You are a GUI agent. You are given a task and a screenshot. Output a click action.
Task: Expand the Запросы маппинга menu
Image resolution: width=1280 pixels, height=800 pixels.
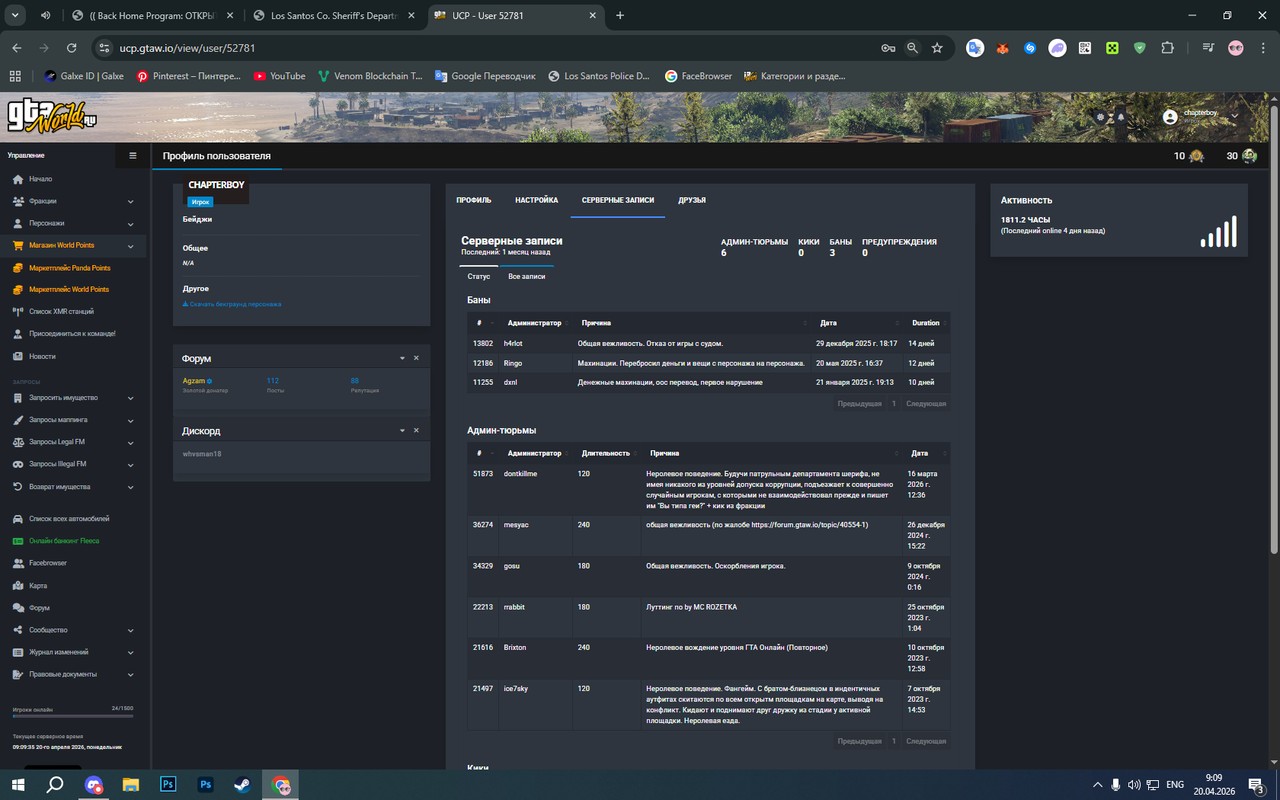[131, 420]
